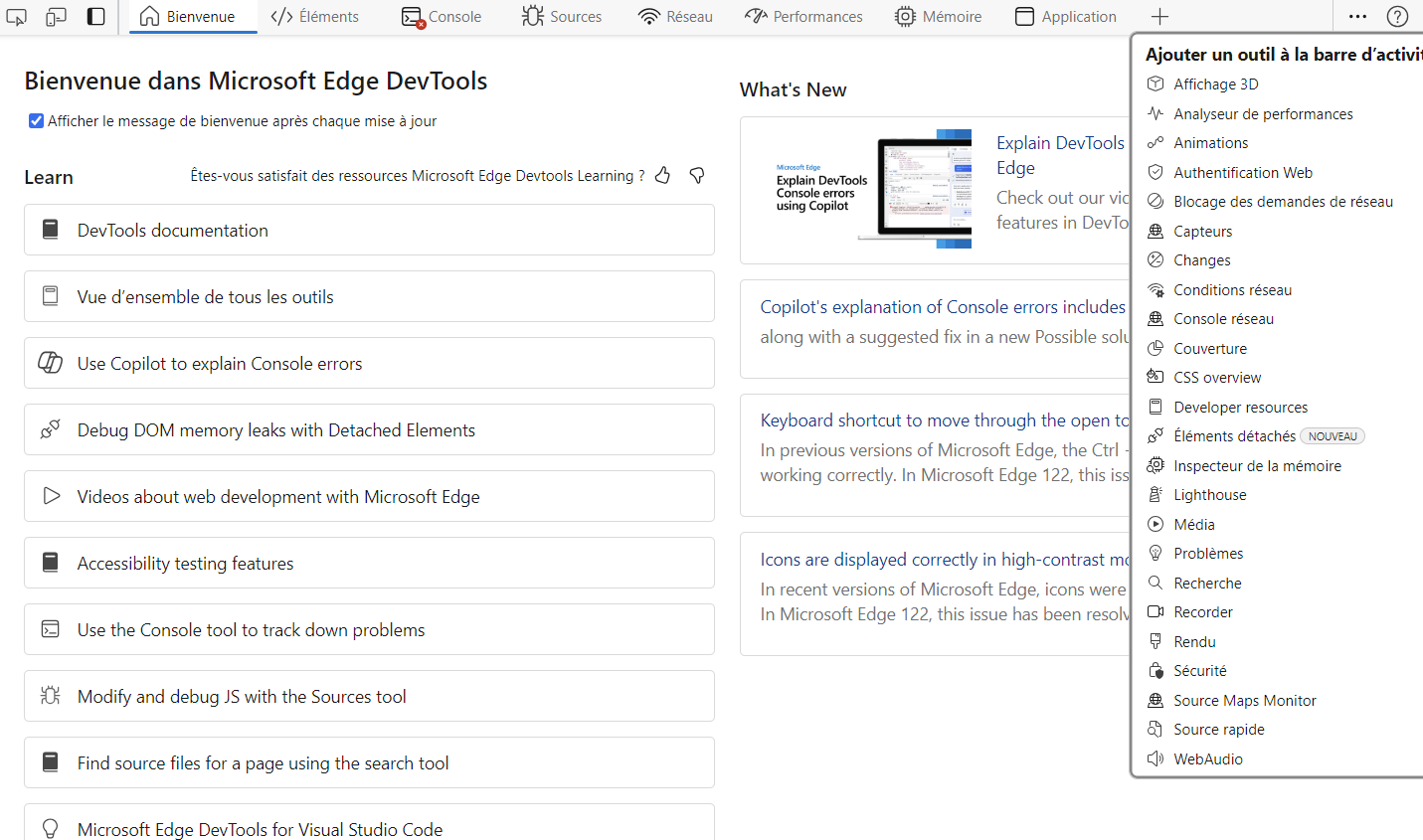The height and width of the screenshot is (840, 1423).
Task: Open Accessibility testing features link
Action: click(x=369, y=563)
